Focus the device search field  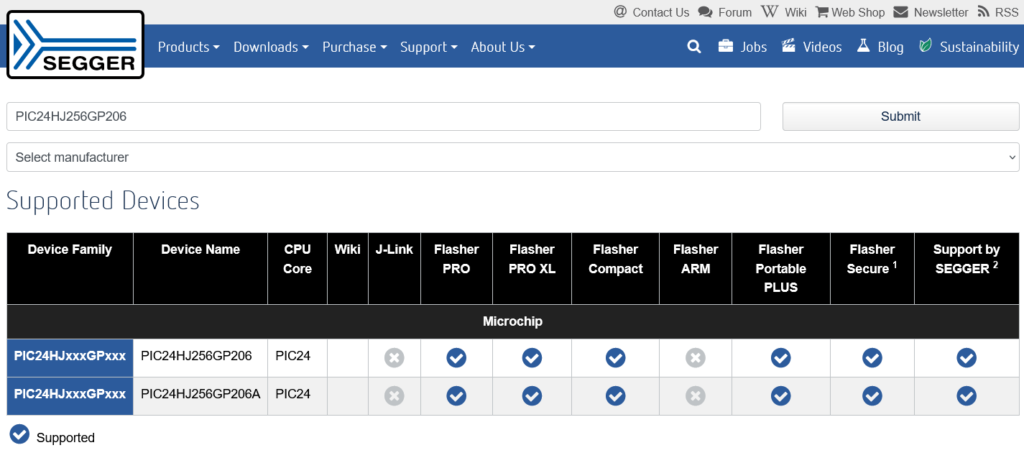(x=383, y=116)
